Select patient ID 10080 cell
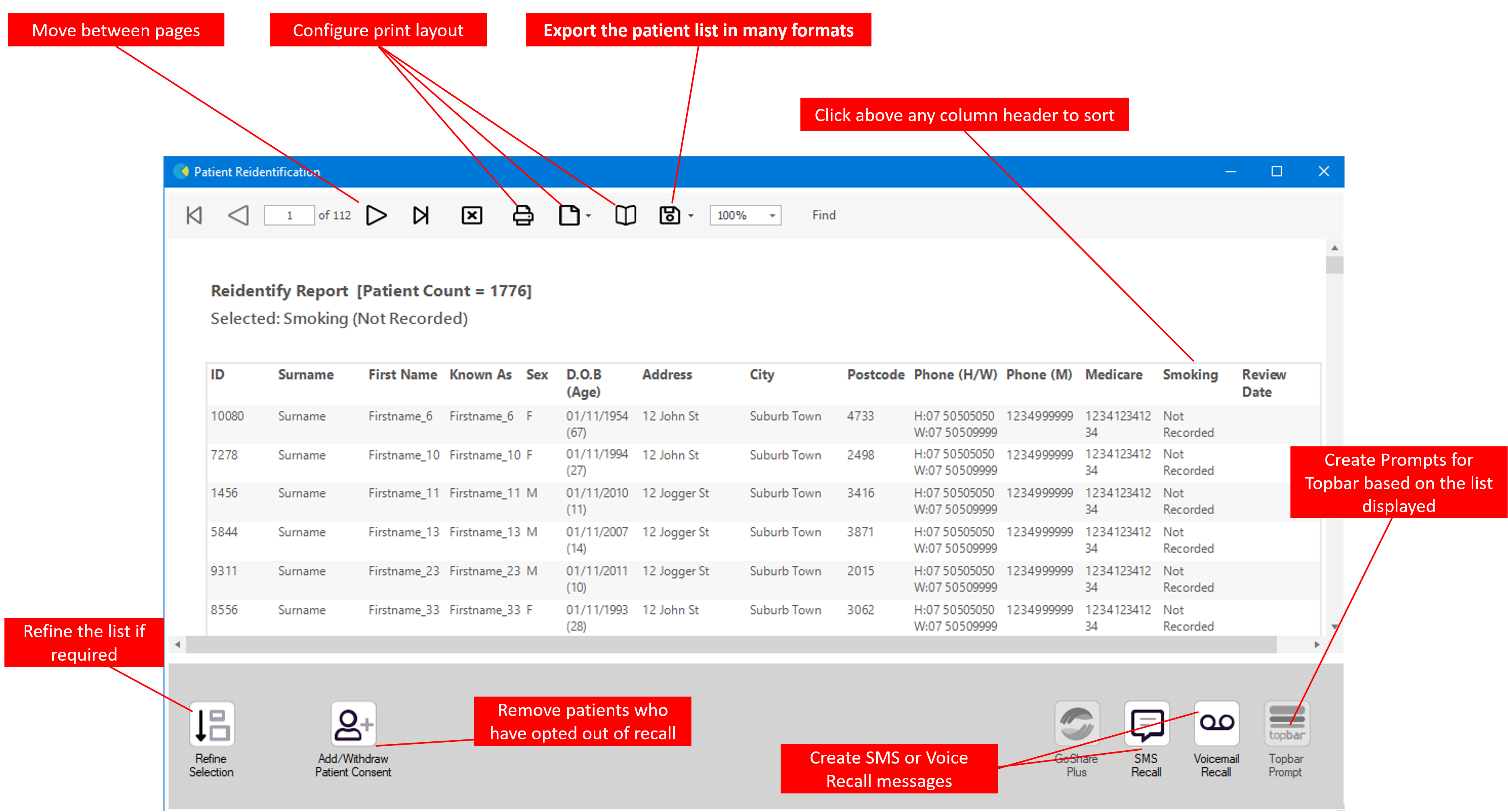This screenshot has width=1508, height=812. [227, 416]
